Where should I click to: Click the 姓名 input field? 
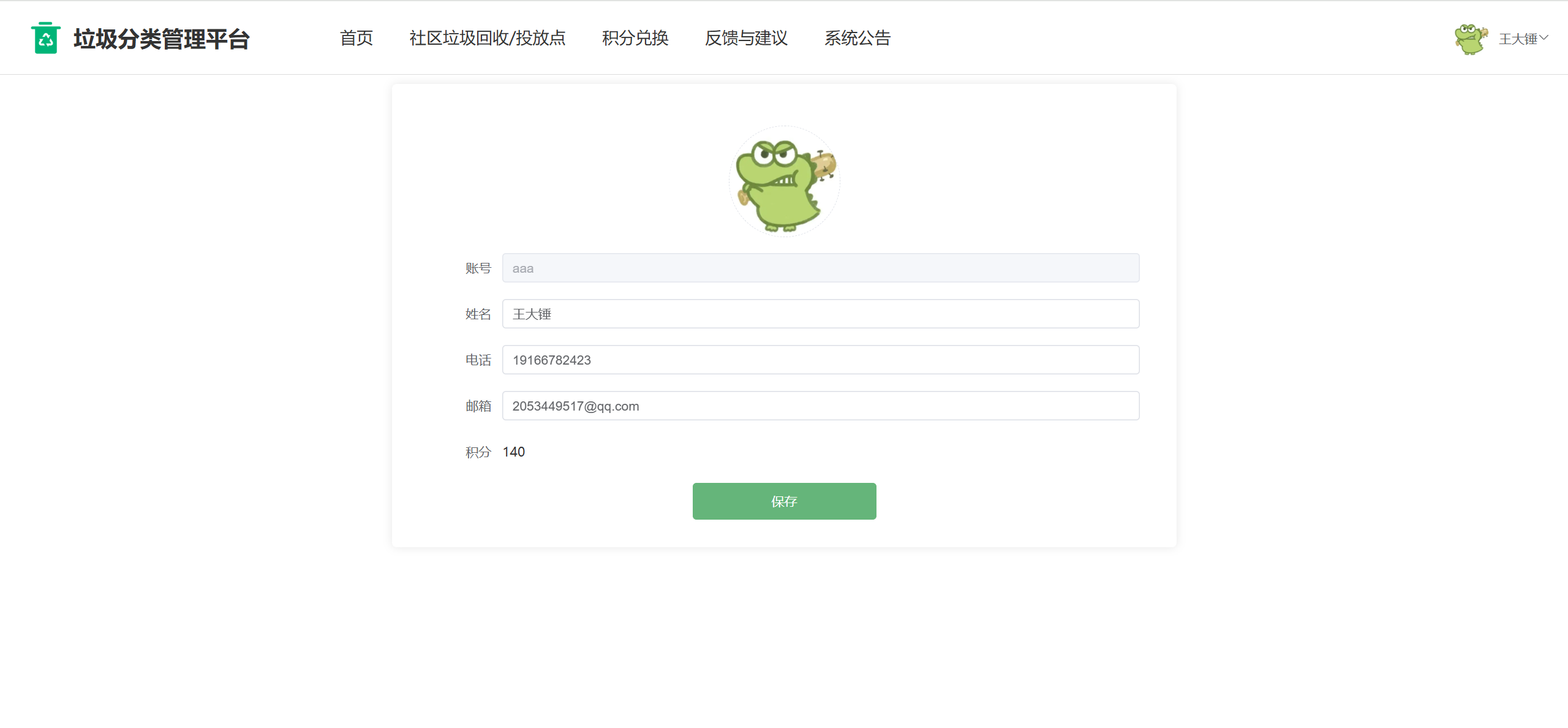[820, 314]
